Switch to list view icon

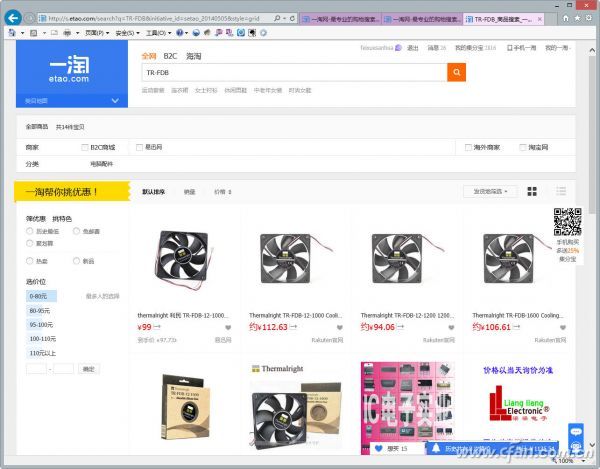(x=561, y=191)
